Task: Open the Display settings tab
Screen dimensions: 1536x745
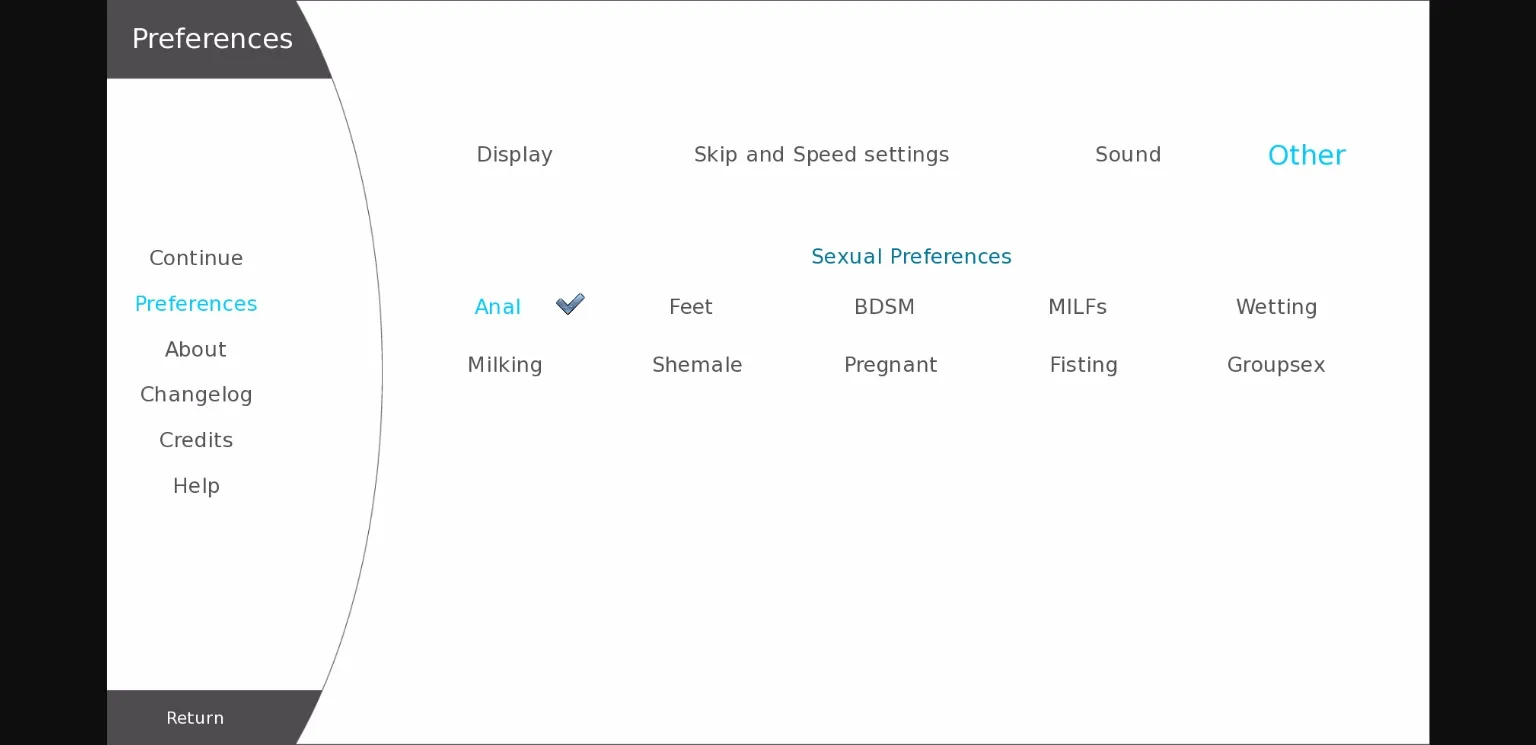Action: (514, 155)
